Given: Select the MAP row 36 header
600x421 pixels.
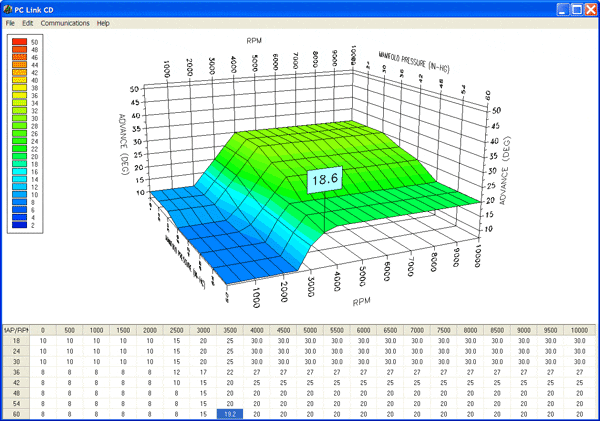Looking at the screenshot, I should pos(16,371).
